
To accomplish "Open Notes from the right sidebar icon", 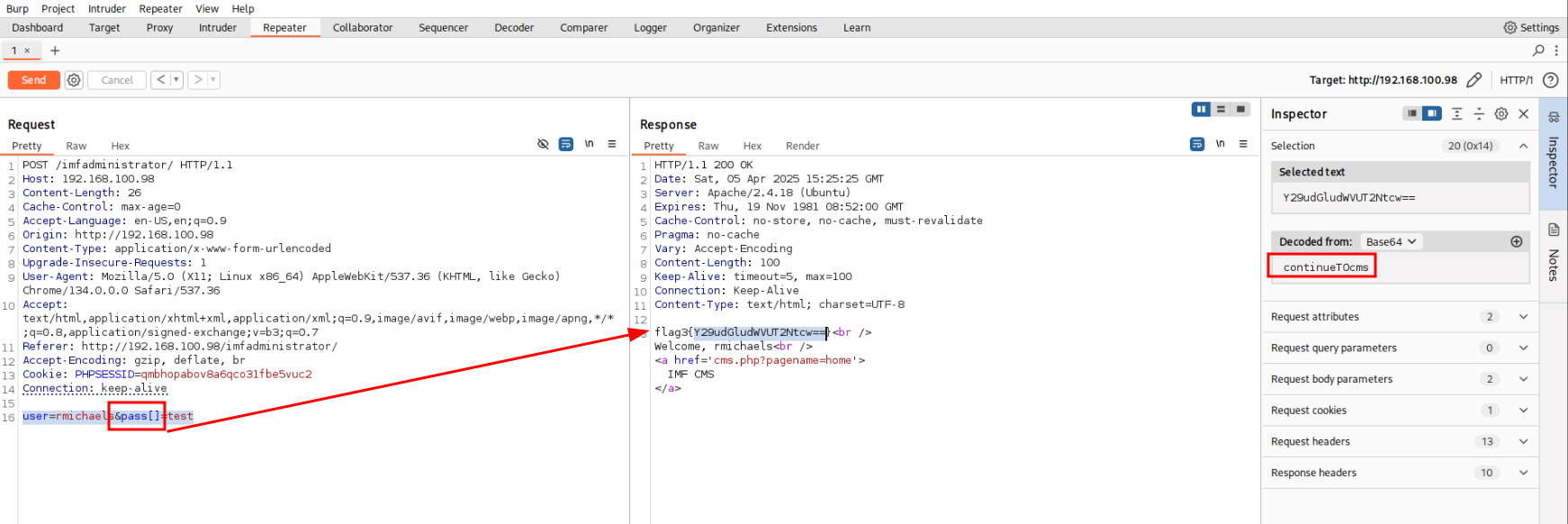I will point(1554,252).
